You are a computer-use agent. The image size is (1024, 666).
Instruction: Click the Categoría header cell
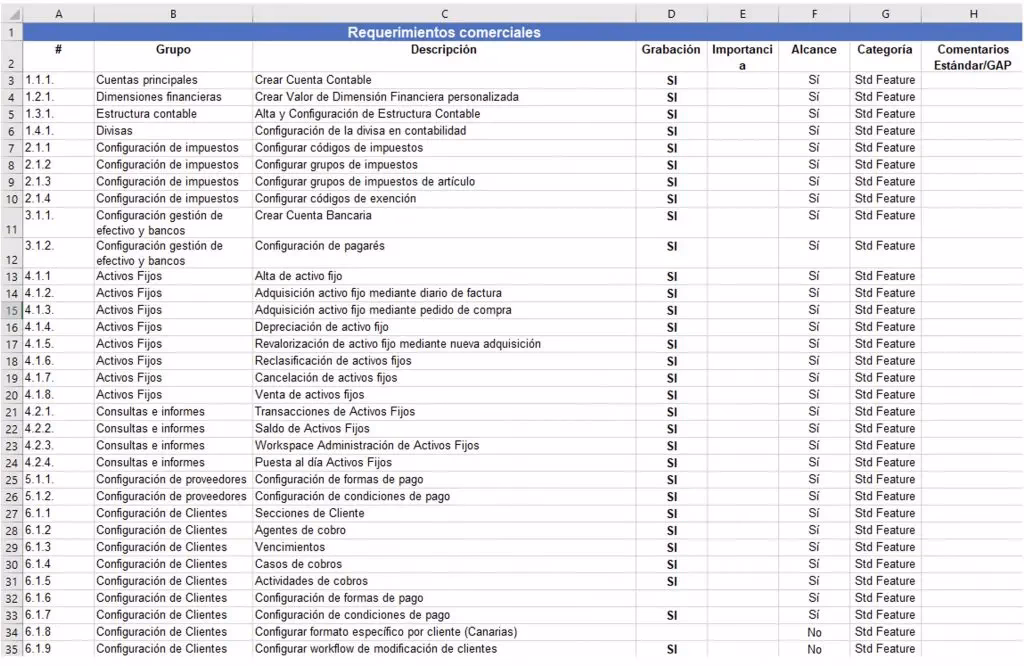[x=884, y=50]
